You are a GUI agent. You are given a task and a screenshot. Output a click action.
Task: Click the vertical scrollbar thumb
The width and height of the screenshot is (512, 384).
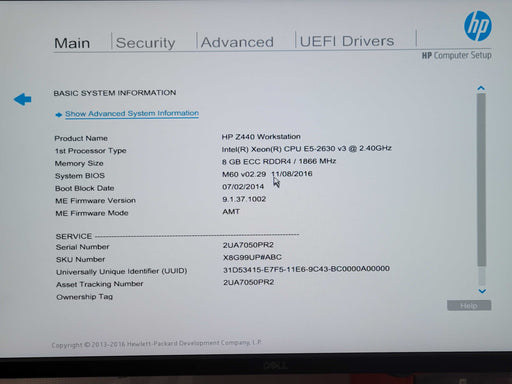click(x=481, y=180)
